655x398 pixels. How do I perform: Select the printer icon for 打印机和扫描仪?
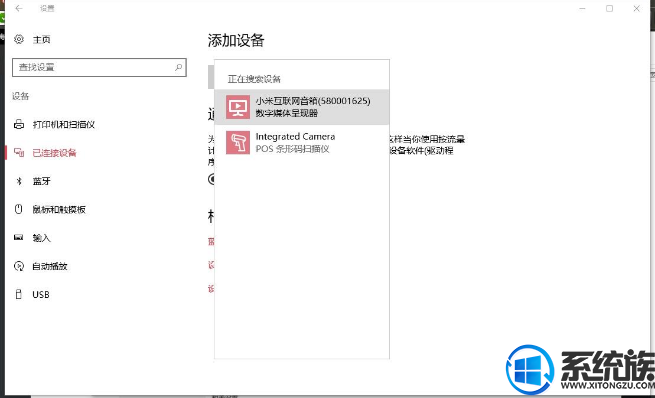[19, 124]
